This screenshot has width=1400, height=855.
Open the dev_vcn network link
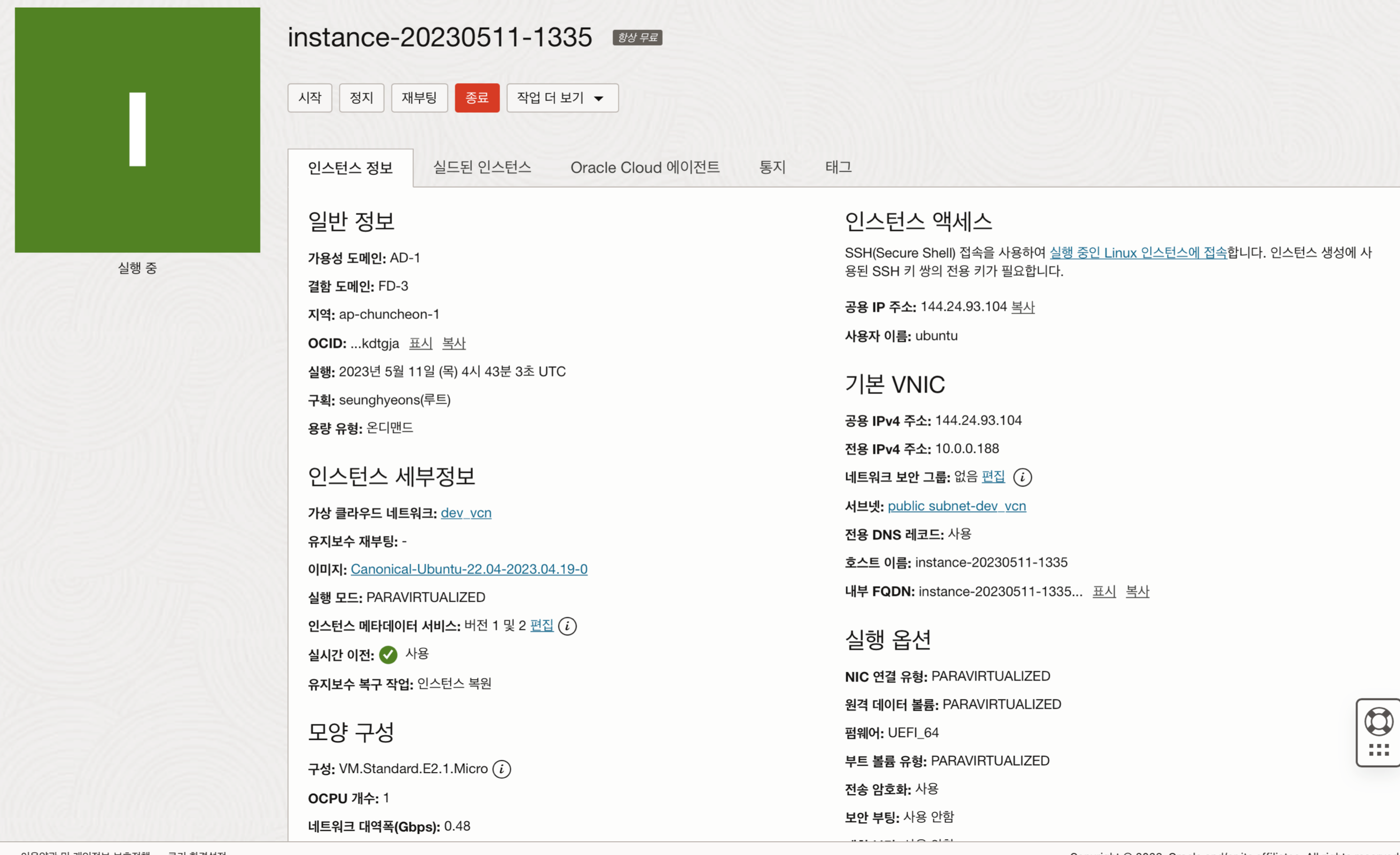pyautogui.click(x=465, y=513)
